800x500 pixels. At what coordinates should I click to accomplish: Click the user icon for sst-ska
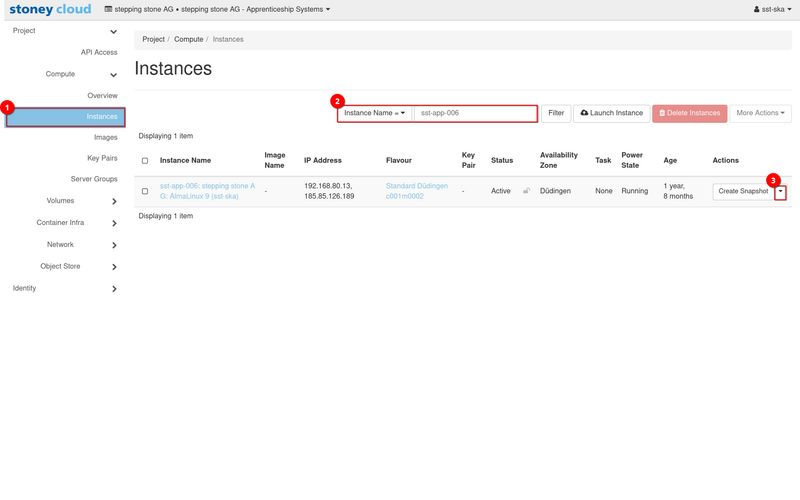tap(757, 10)
